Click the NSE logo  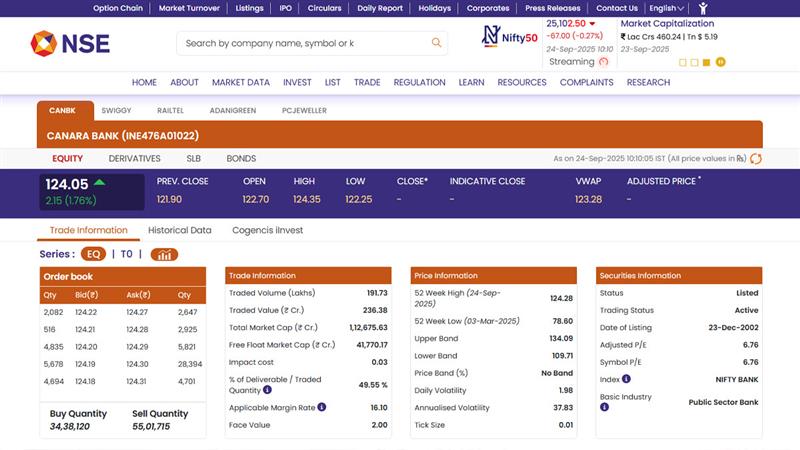70,43
